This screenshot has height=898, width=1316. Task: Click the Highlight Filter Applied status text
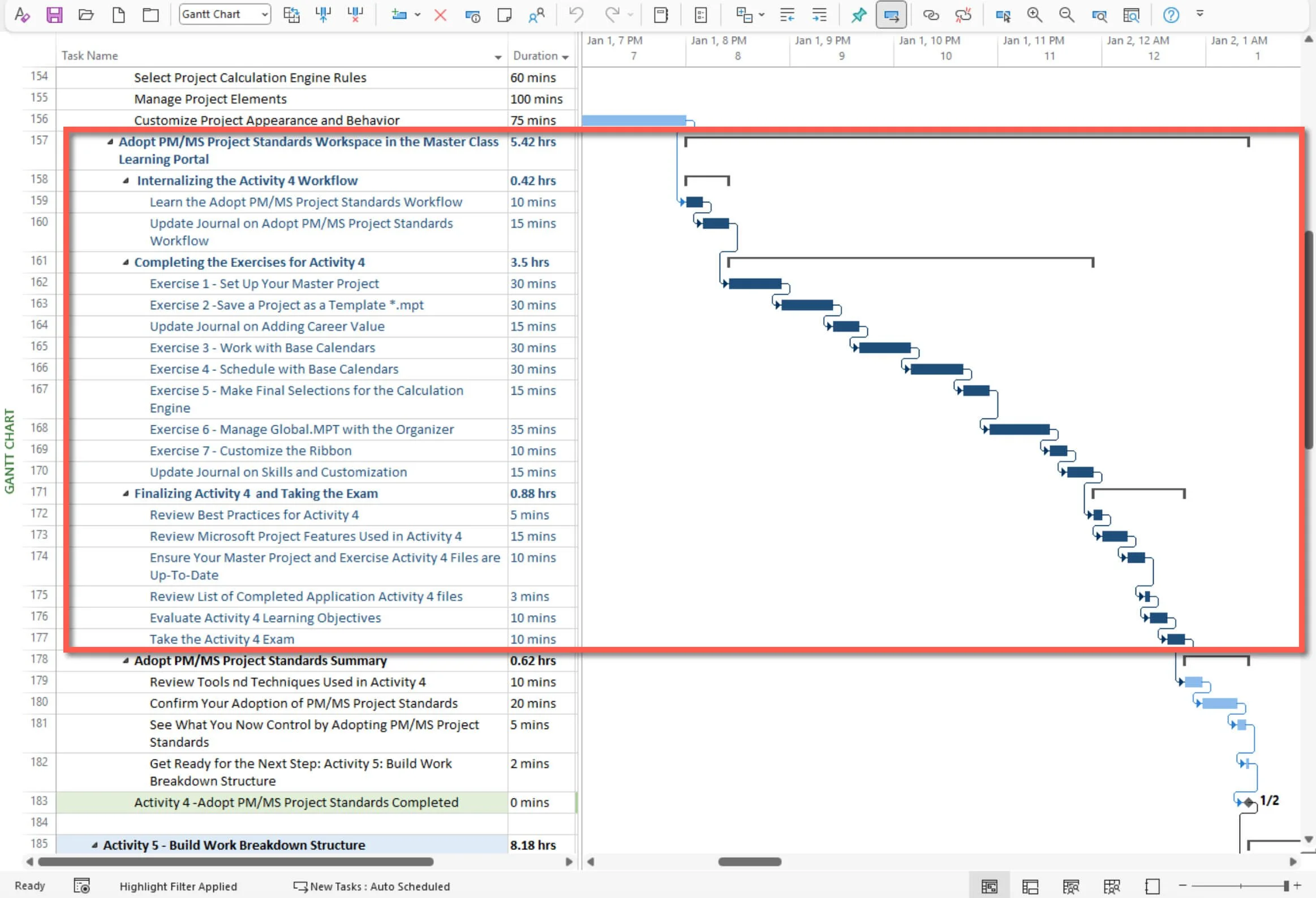click(178, 887)
